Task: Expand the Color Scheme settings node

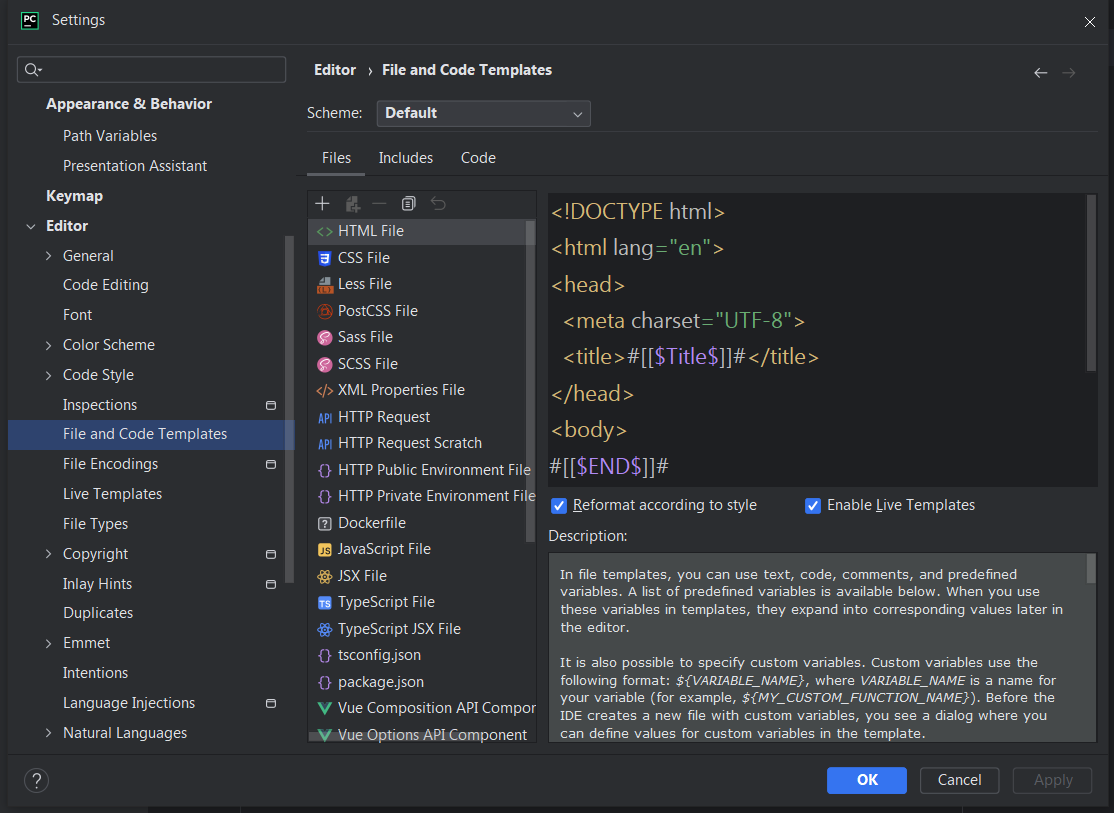Action: 49,345
